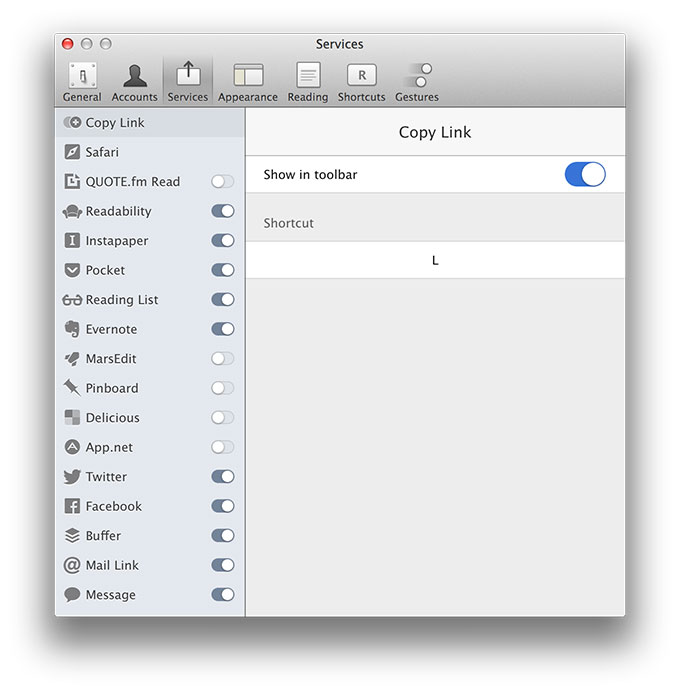
Task: Click the Instapaper icon
Action: point(72,241)
